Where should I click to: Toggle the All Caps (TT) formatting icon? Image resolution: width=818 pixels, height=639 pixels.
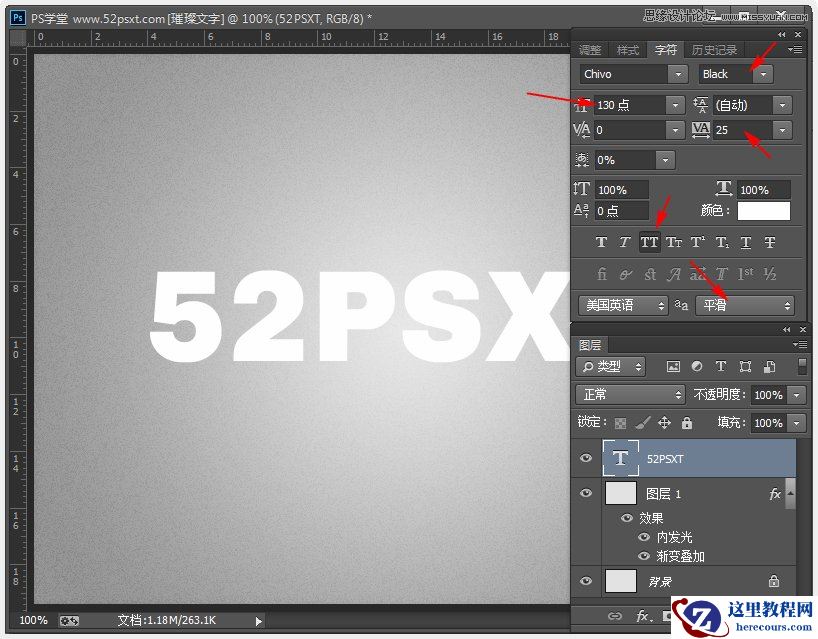[x=649, y=241]
